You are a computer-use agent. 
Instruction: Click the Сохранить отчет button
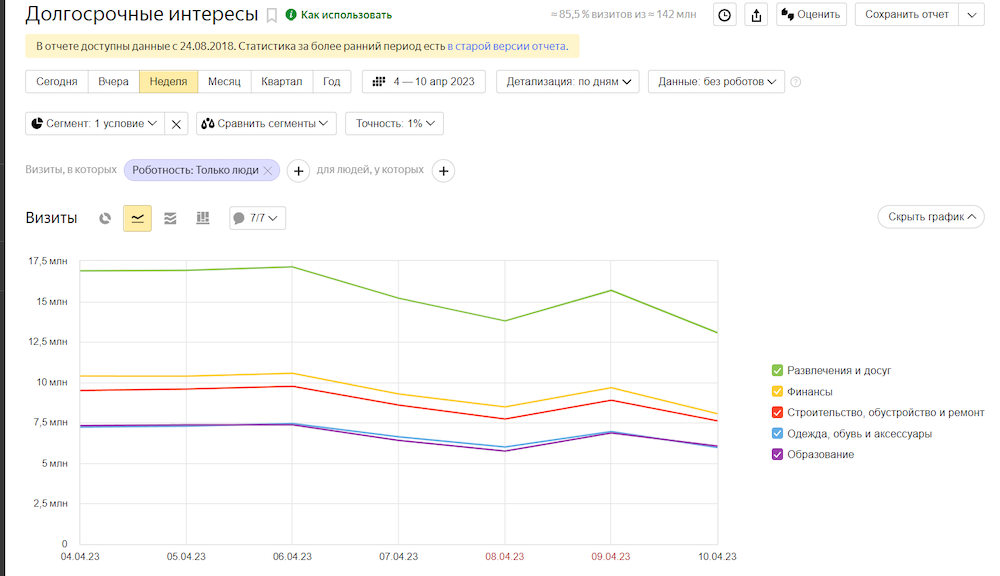[x=906, y=15]
